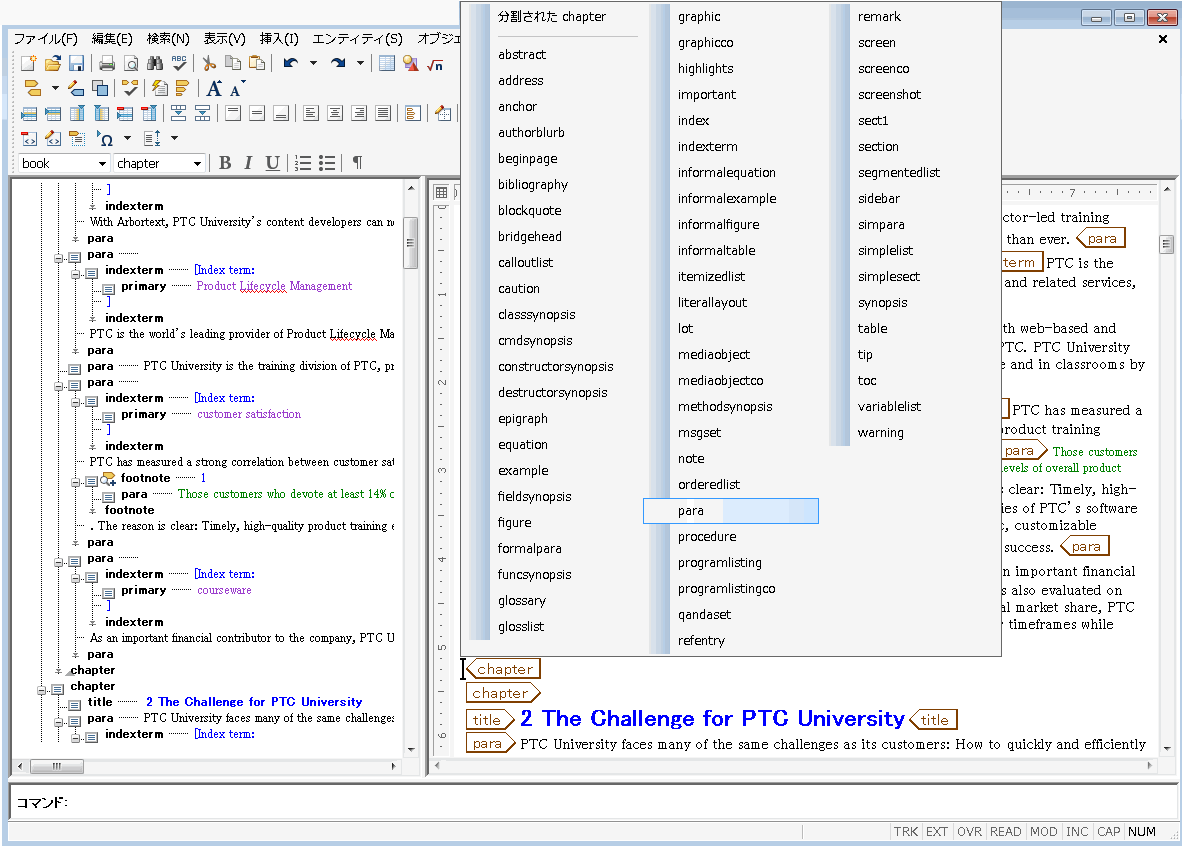Click 'Index term:' link above 'customer satisfaction'
The image size is (1182, 846).
tap(225, 398)
